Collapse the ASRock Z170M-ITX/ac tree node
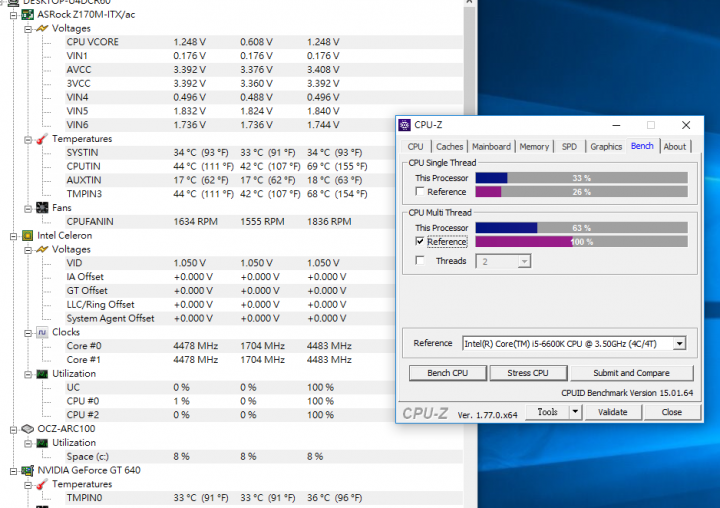The image size is (720, 508). pyautogui.click(x=13, y=15)
